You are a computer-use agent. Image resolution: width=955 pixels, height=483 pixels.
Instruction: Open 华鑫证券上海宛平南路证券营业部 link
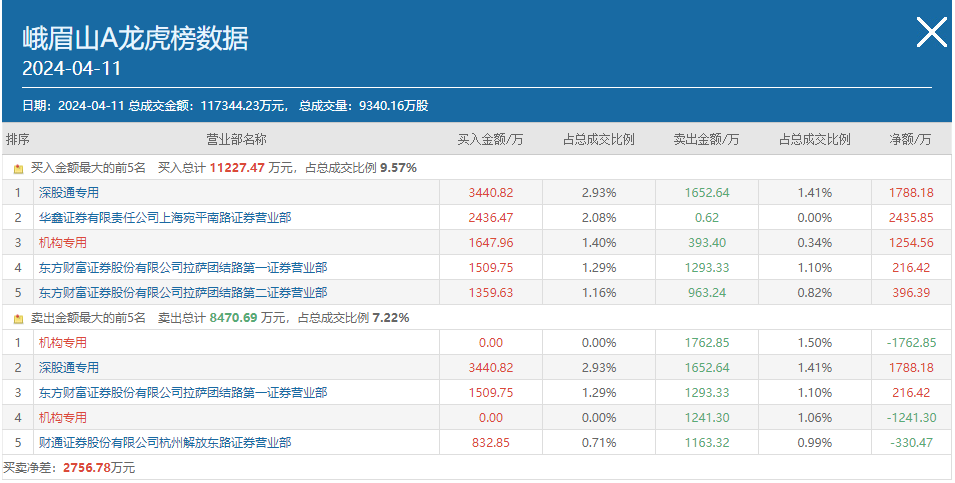[x=165, y=218]
